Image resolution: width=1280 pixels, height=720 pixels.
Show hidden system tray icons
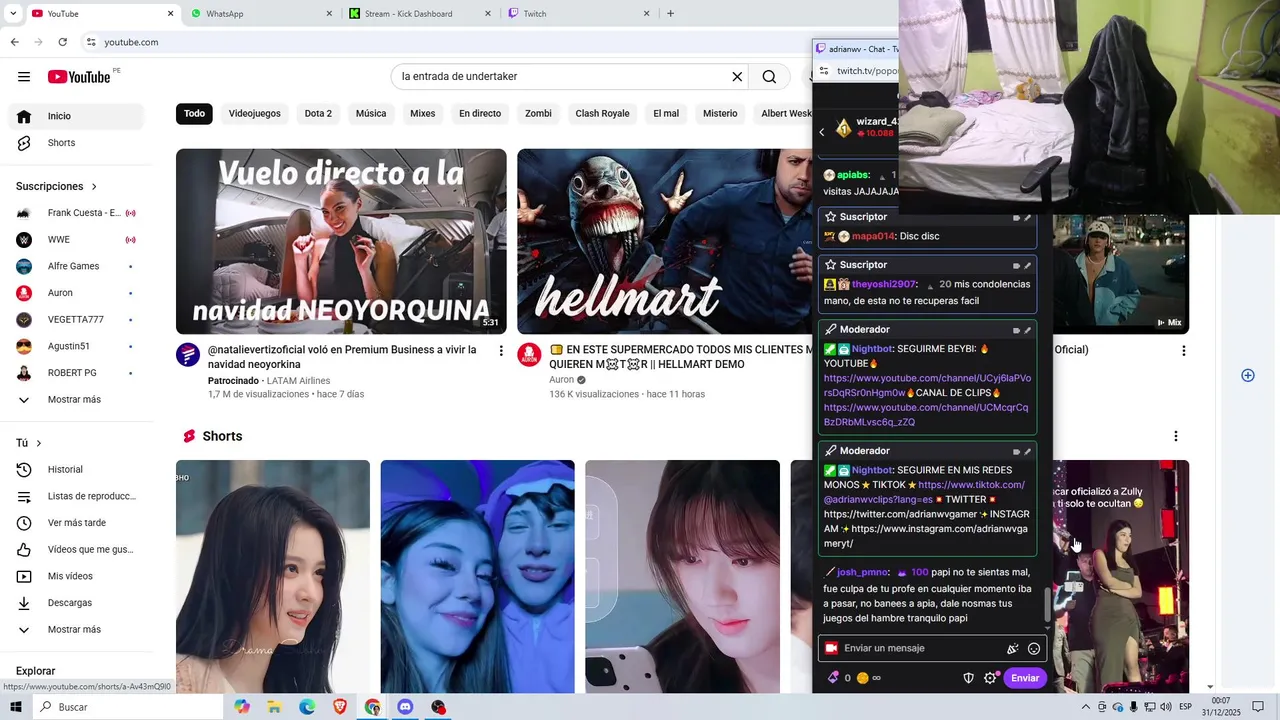pyautogui.click(x=1086, y=707)
